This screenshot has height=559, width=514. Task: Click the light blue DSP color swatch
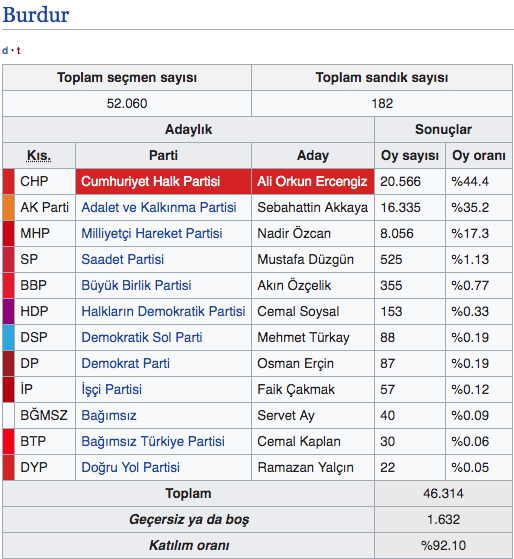tap(9, 338)
